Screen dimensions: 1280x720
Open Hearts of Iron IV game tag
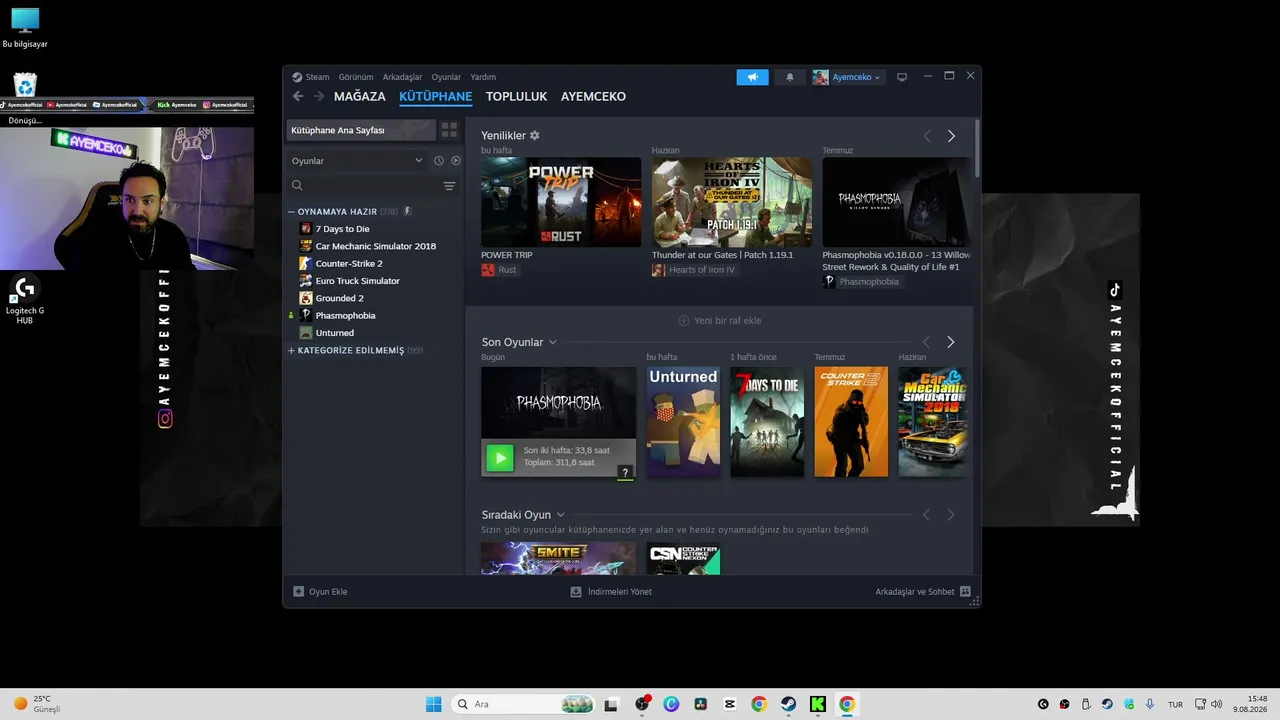click(694, 270)
